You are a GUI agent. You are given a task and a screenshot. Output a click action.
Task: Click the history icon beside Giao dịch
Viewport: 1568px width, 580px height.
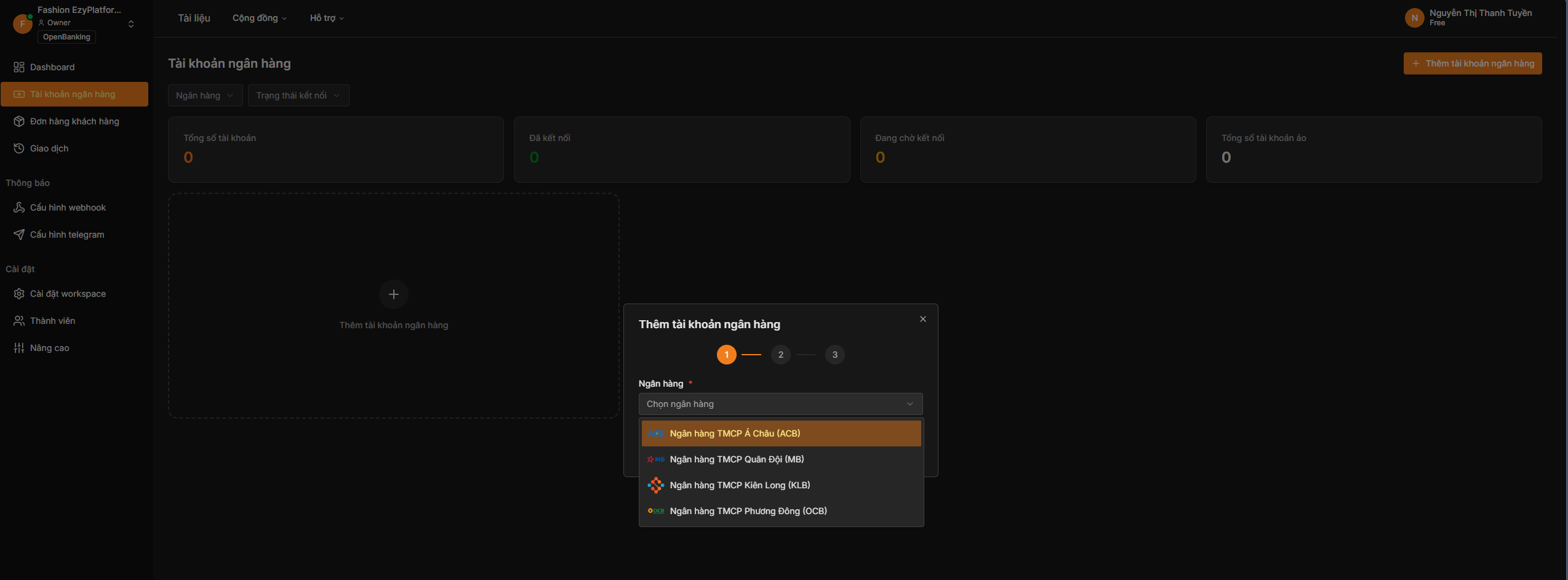tap(19, 148)
